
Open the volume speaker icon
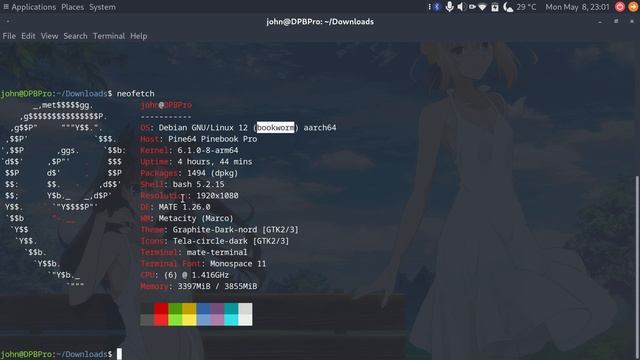coord(461,7)
